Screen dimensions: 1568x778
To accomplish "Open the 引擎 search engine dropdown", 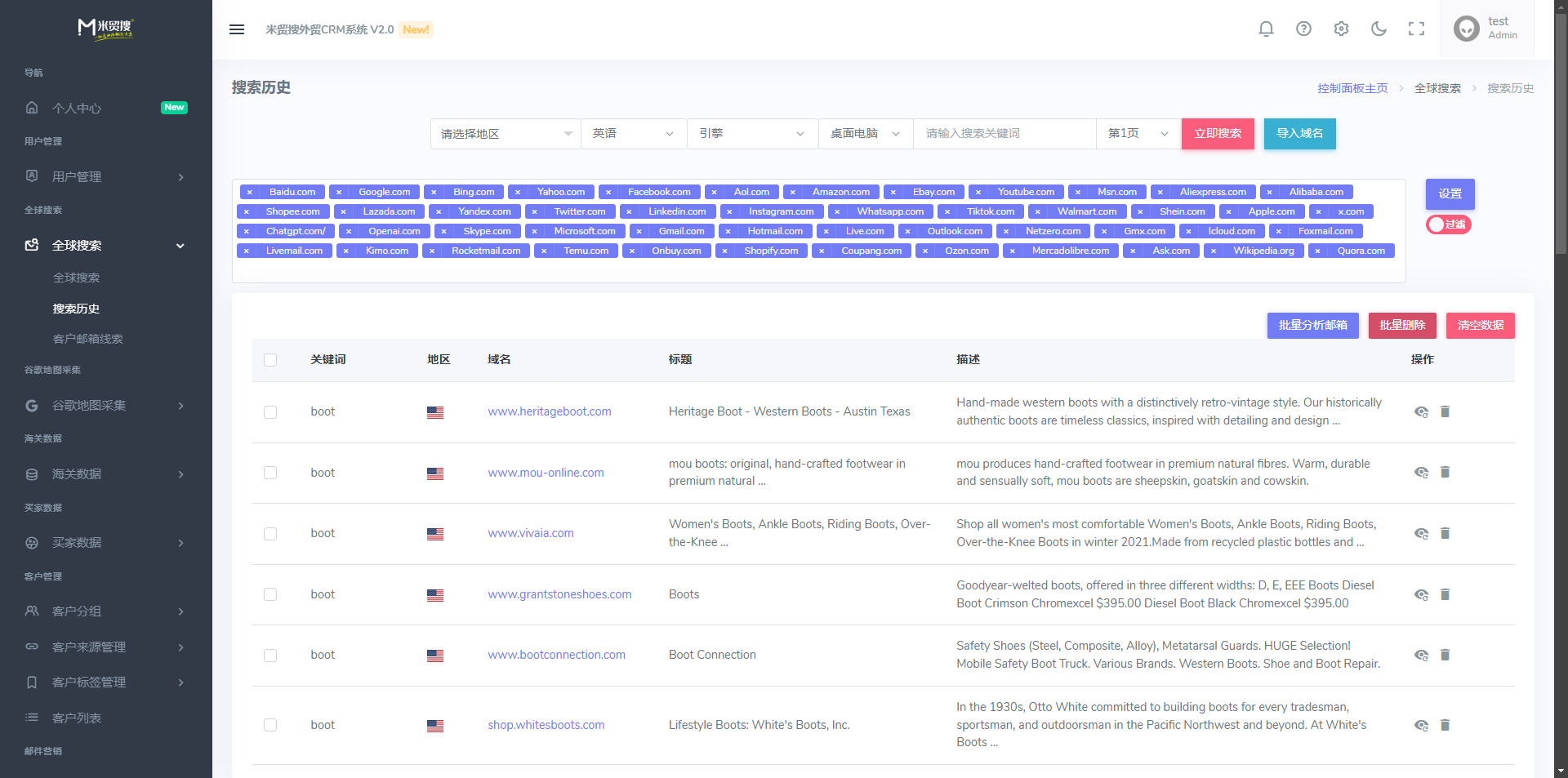I will [753, 134].
